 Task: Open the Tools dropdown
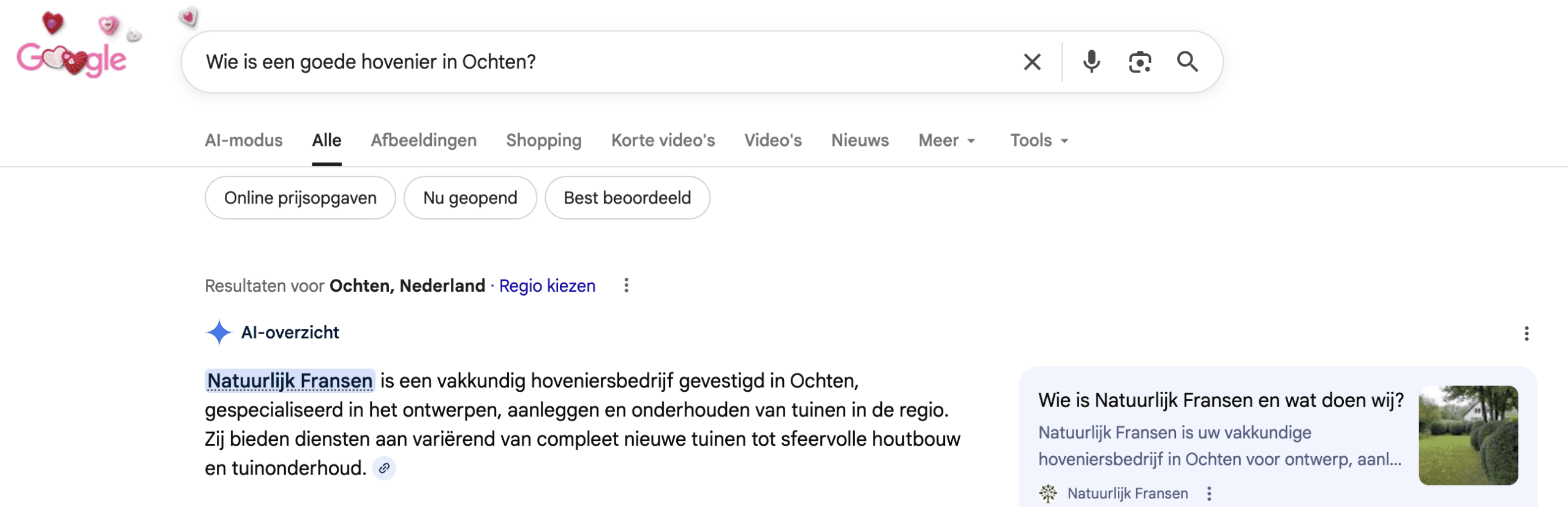pos(1038,140)
